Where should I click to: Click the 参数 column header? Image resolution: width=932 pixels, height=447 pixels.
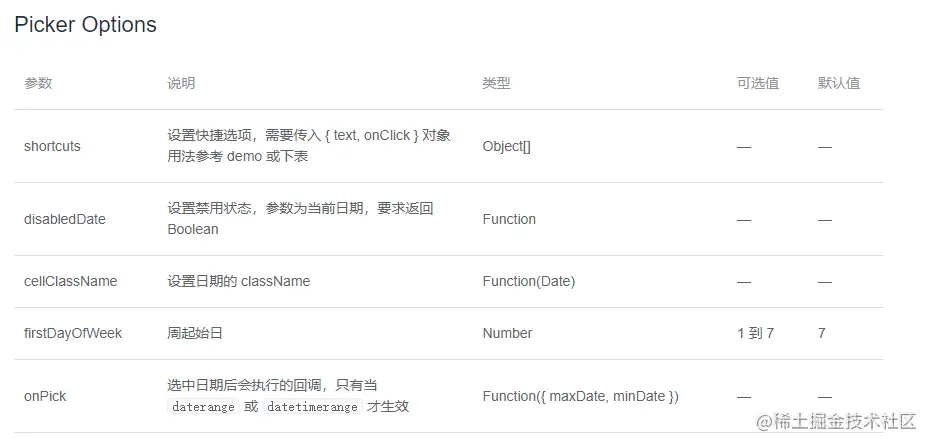point(38,83)
